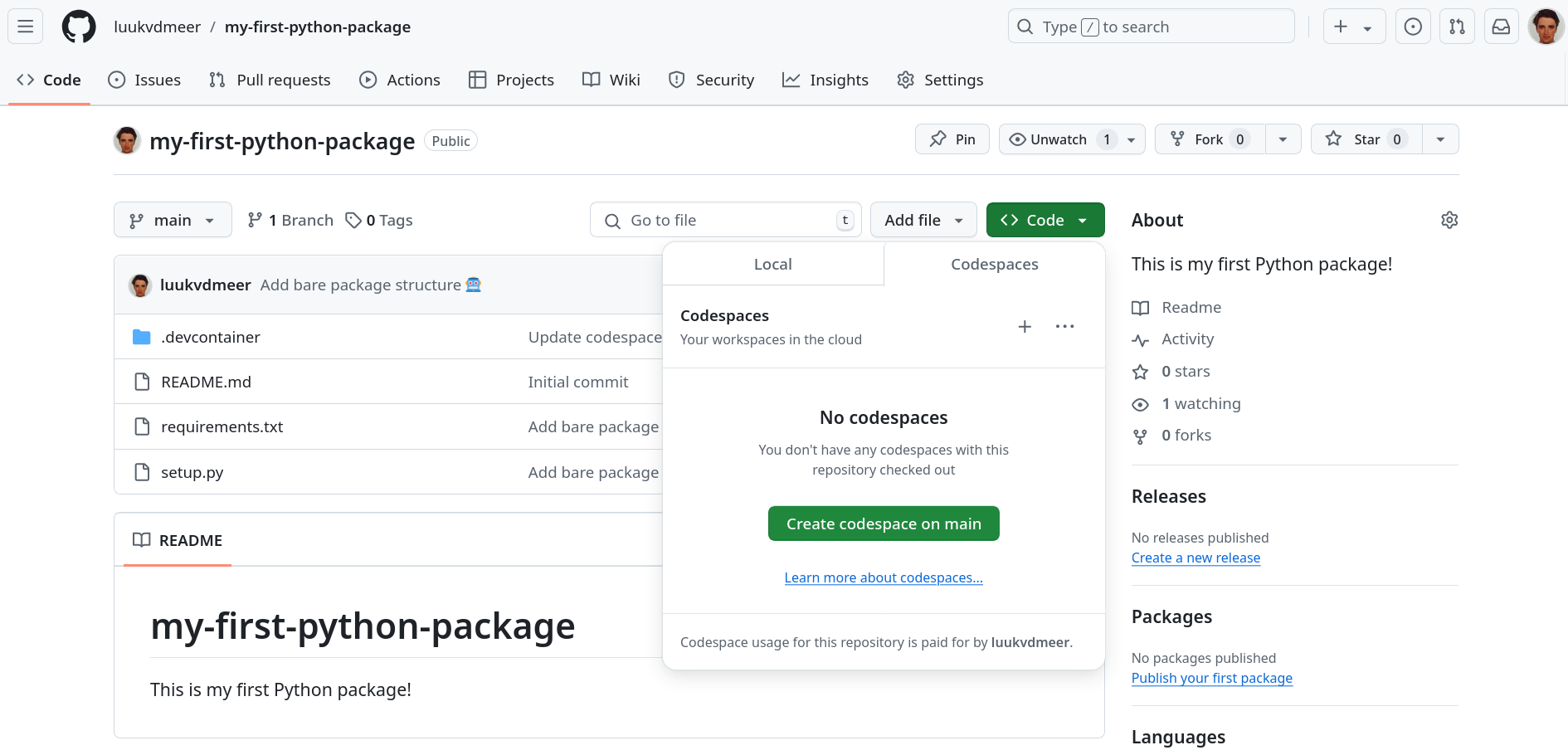Open the Update codespace commit message

click(x=595, y=337)
